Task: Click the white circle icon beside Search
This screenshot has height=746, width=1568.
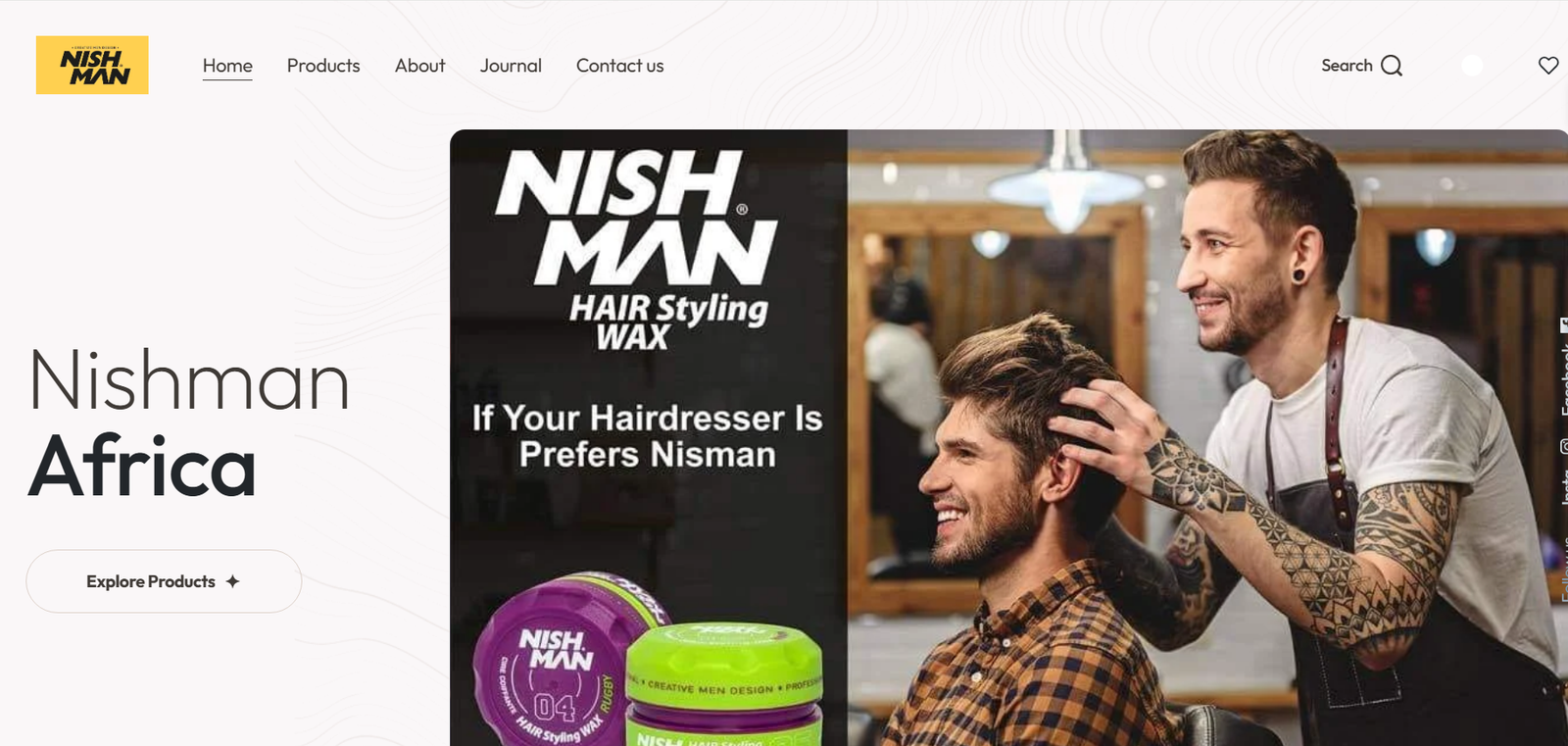Action: [x=1472, y=66]
